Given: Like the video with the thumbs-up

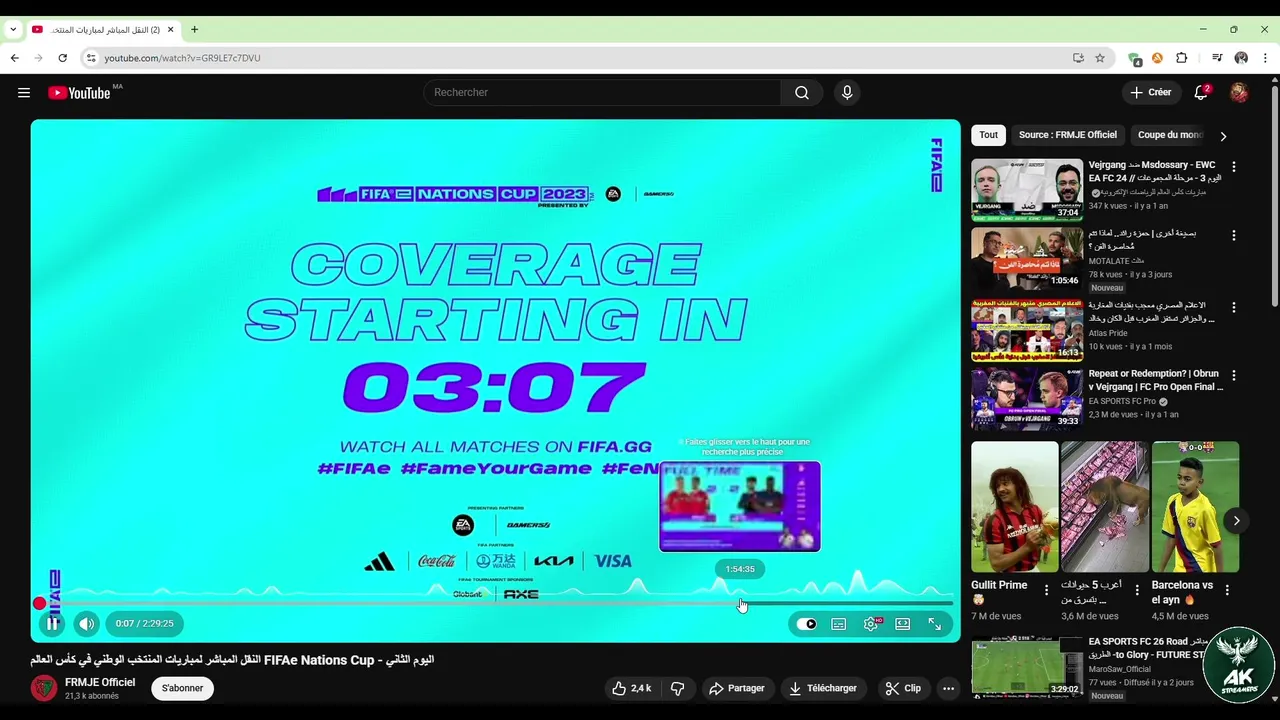Looking at the screenshot, I should point(632,688).
